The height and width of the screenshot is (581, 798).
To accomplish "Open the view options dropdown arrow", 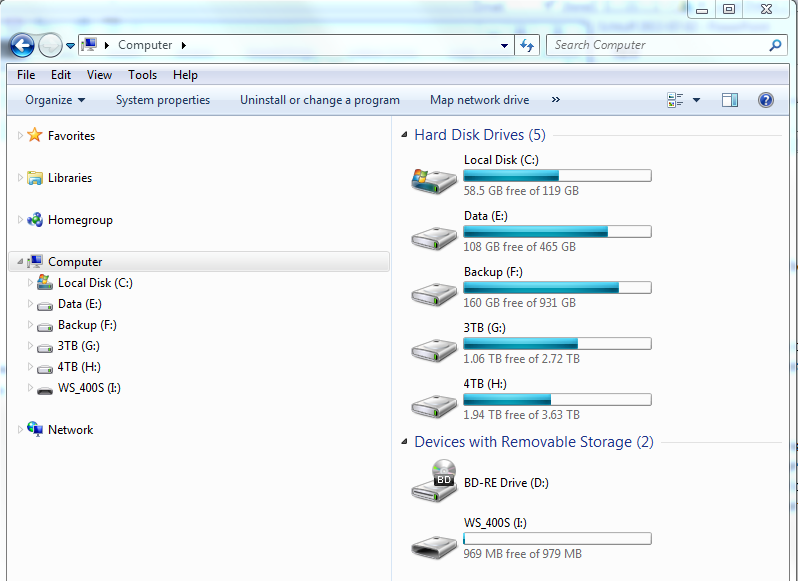I will [696, 100].
